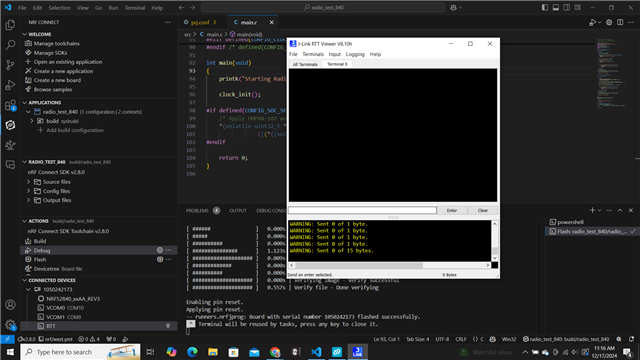Click the VS Code command center search box
This screenshot has width=640, height=360.
click(x=323, y=7)
